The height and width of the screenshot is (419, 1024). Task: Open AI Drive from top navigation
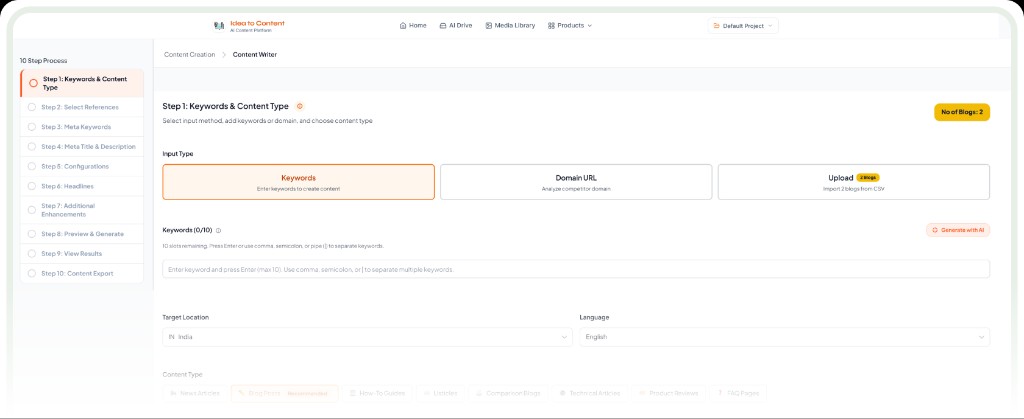pos(456,25)
